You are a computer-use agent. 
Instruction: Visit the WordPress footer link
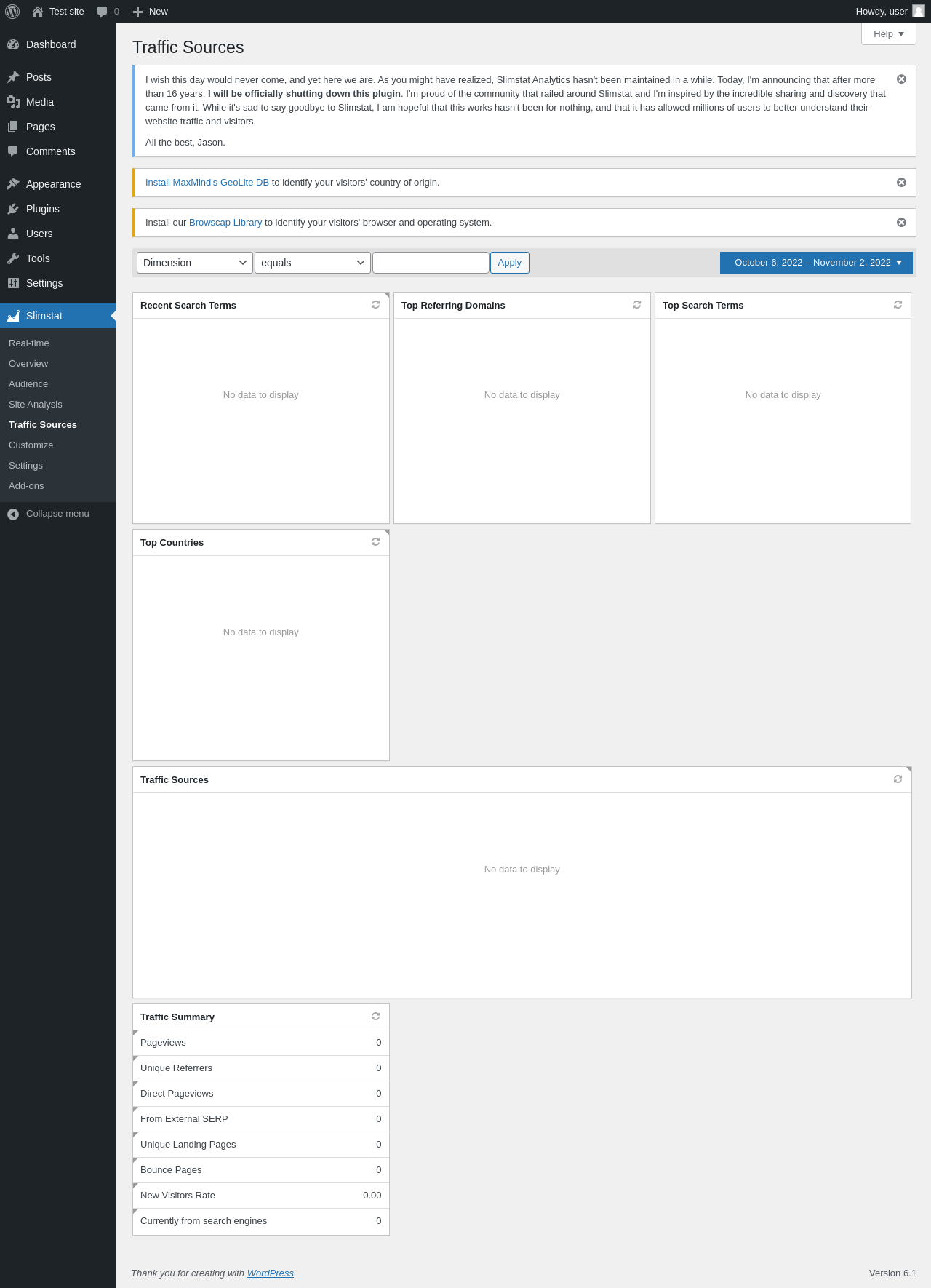271,1273
